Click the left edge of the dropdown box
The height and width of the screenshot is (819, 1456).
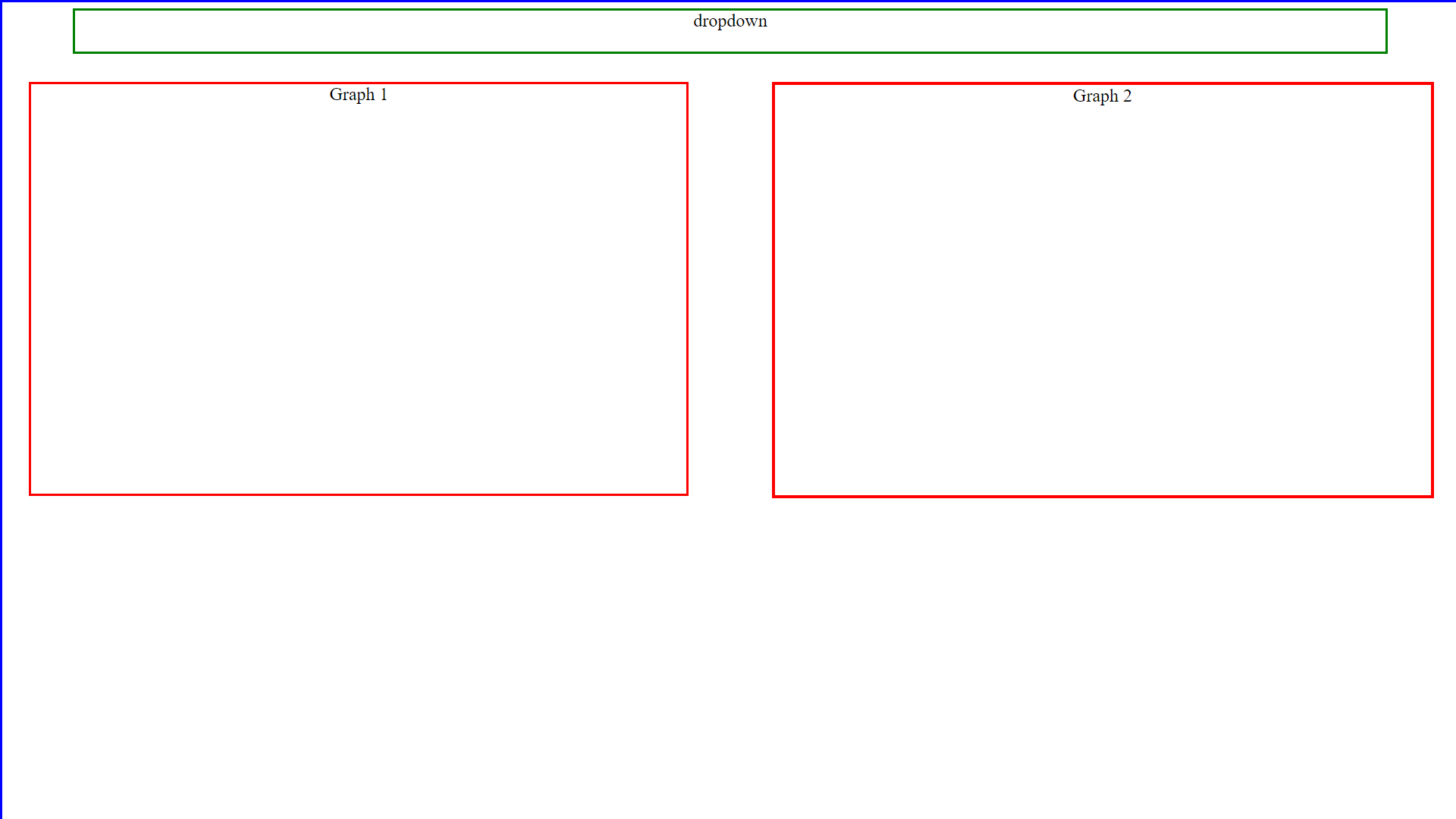(74, 31)
